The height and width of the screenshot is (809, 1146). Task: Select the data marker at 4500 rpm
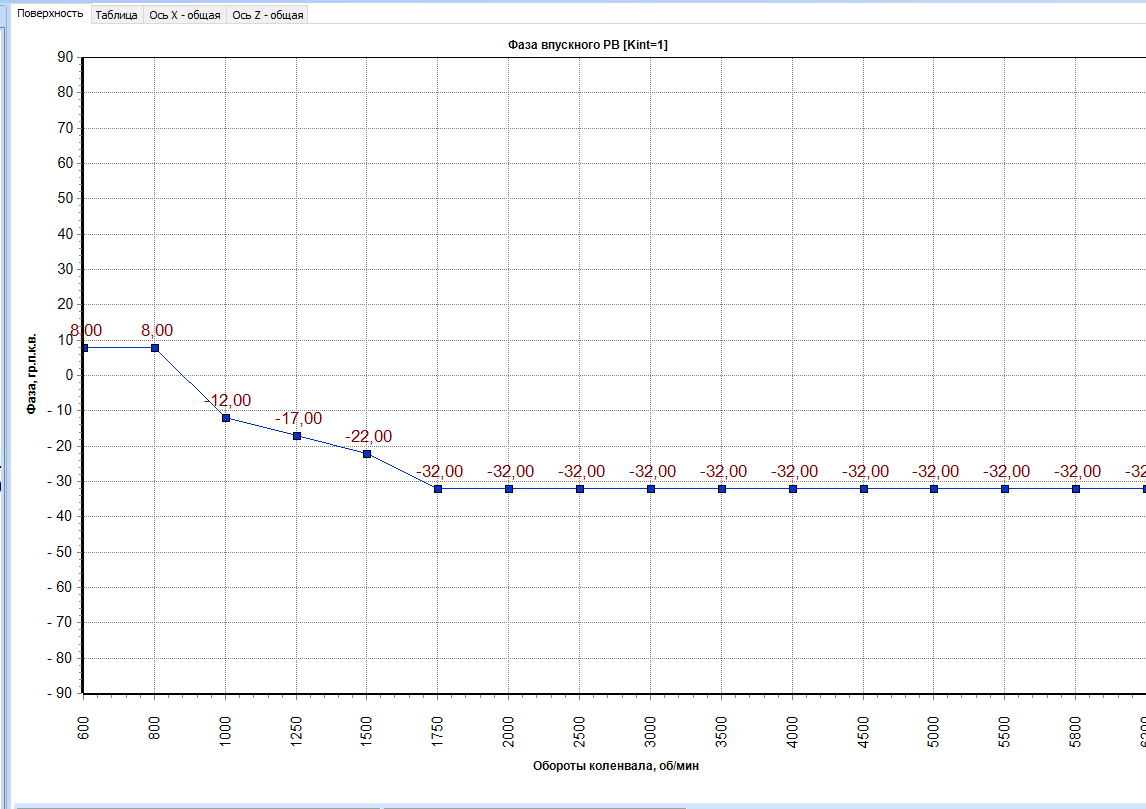tap(864, 489)
